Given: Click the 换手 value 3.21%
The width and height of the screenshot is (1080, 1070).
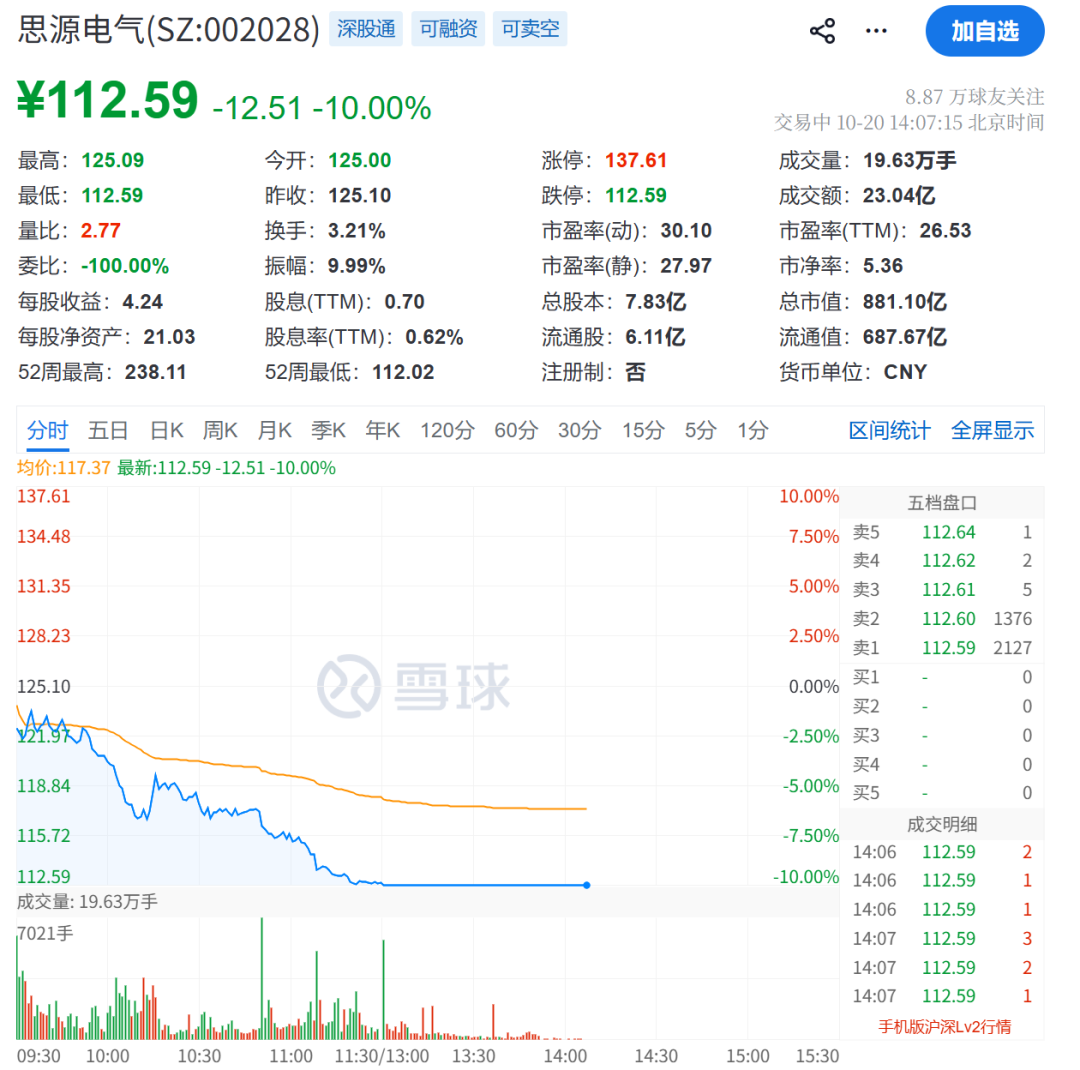Looking at the screenshot, I should (356, 231).
